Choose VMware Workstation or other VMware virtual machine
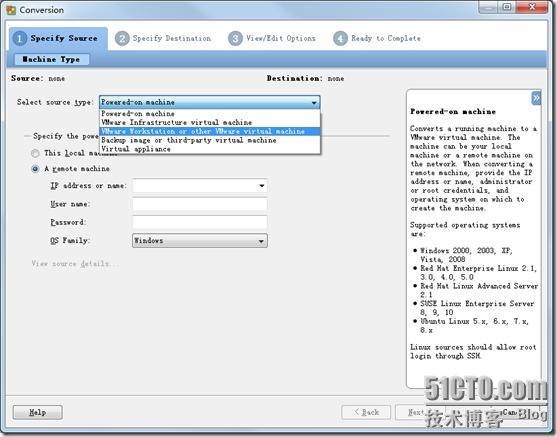Viewport: 557px width, 437px height. pos(210,131)
